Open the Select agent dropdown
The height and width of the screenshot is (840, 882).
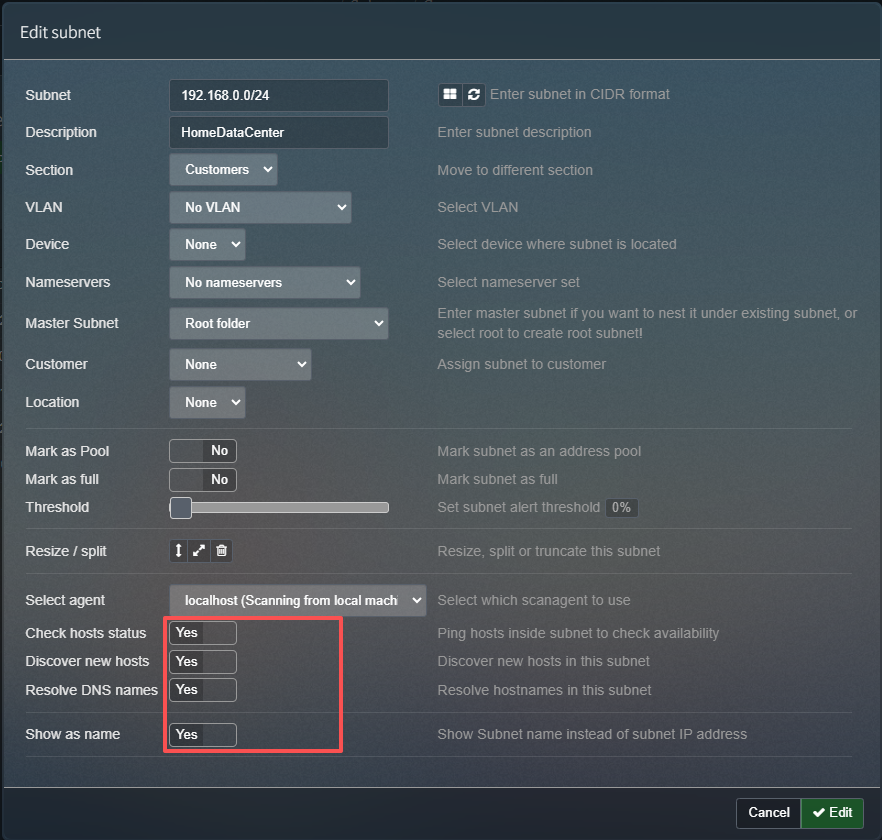(297, 601)
